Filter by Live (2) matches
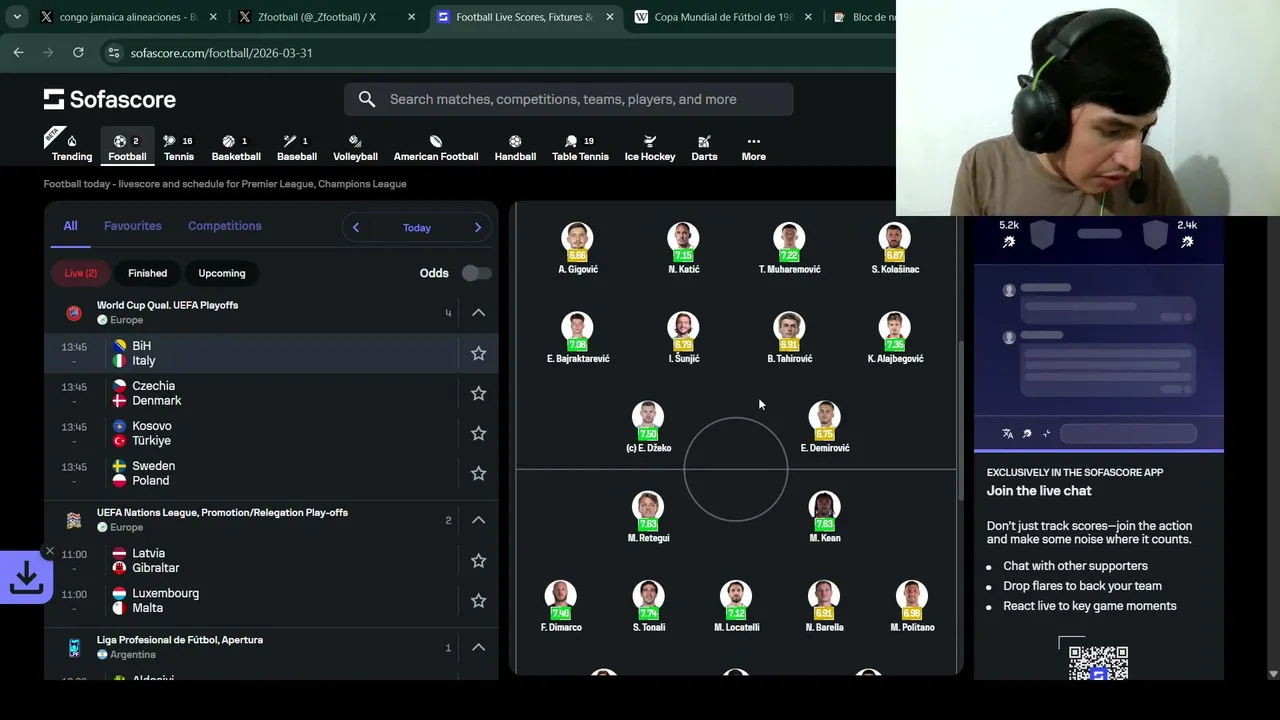 tap(81, 273)
